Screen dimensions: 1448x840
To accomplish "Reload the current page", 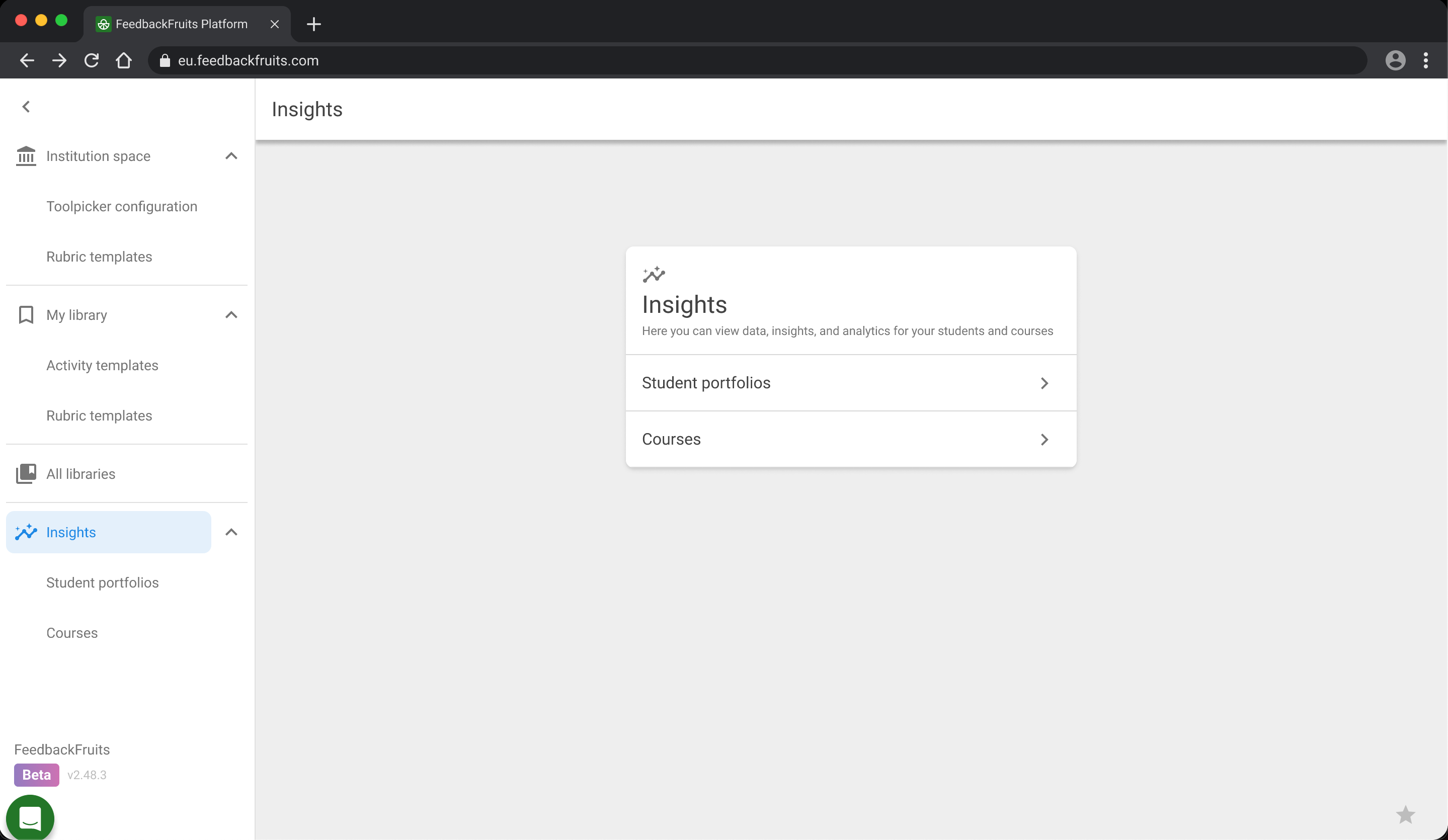I will [x=92, y=60].
